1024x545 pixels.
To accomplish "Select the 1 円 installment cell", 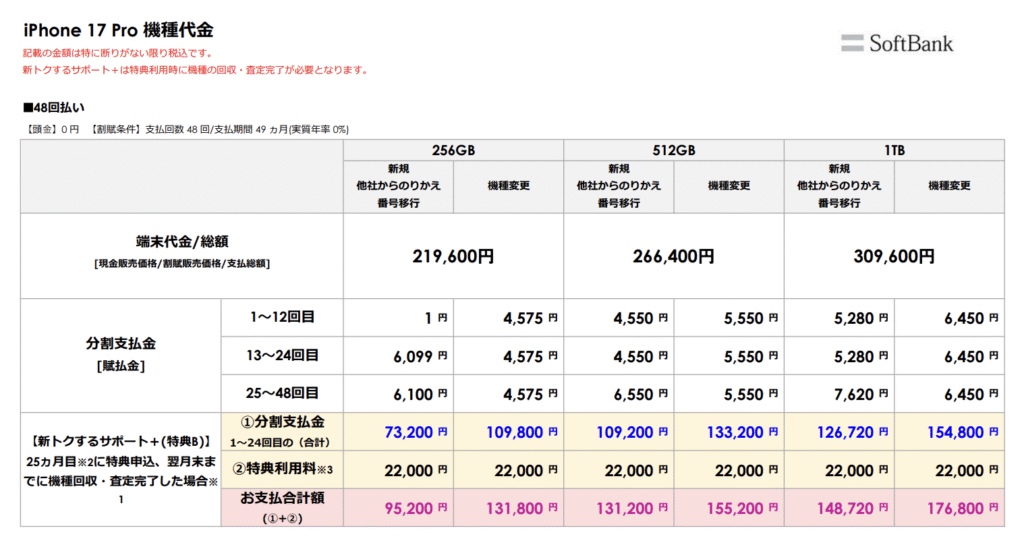I will [435, 318].
